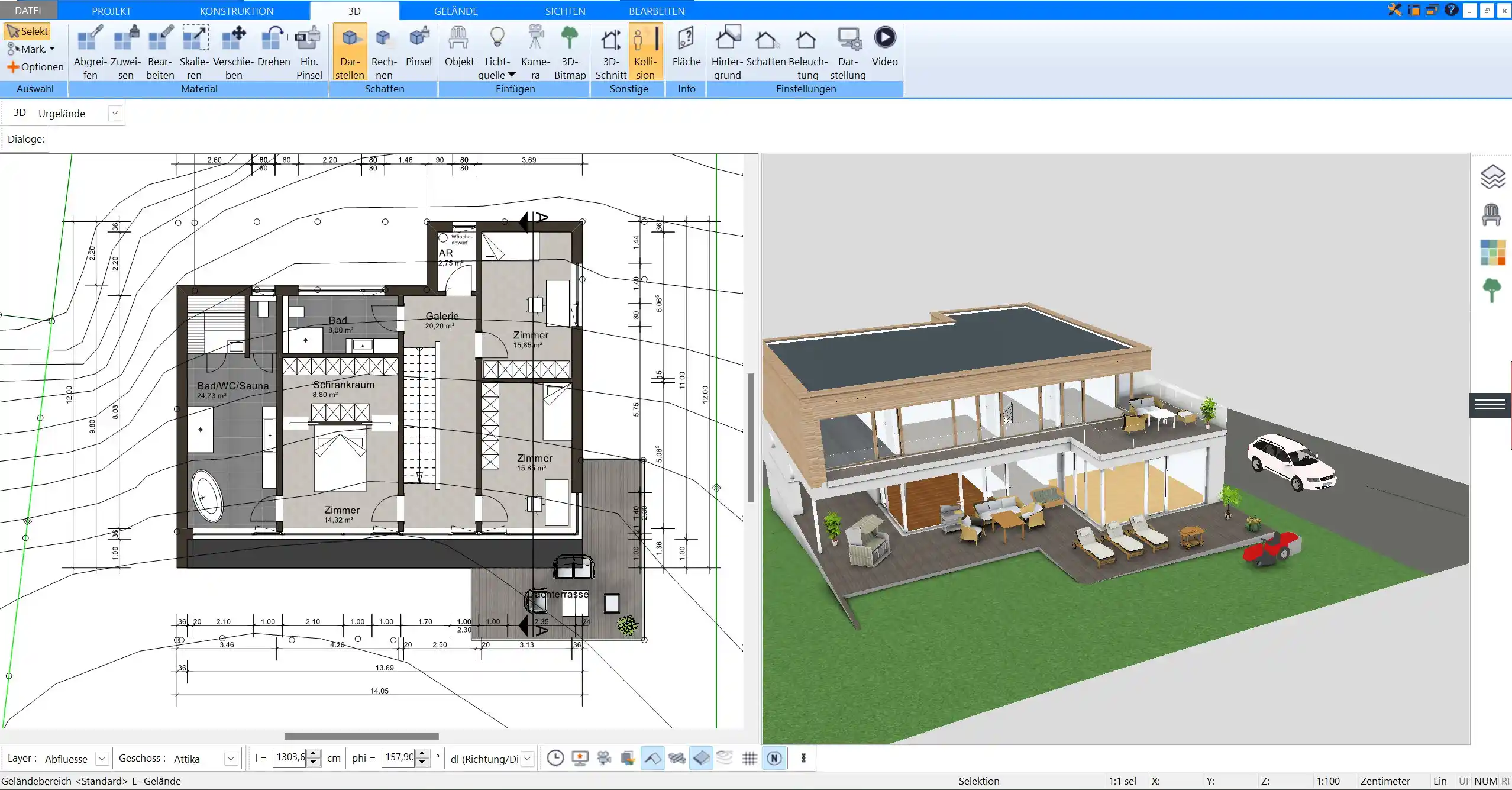Click the wrench tools icon in title bar
The height and width of the screenshot is (790, 1512).
pos(1394,9)
